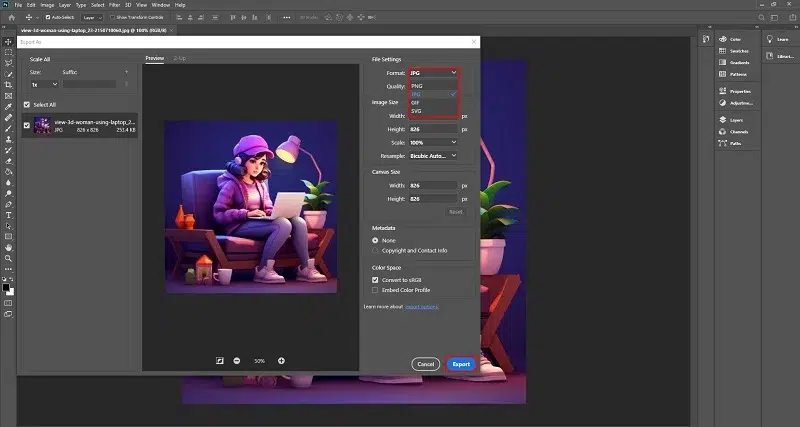Open the export options link
800x427 pixels.
pyautogui.click(x=422, y=307)
